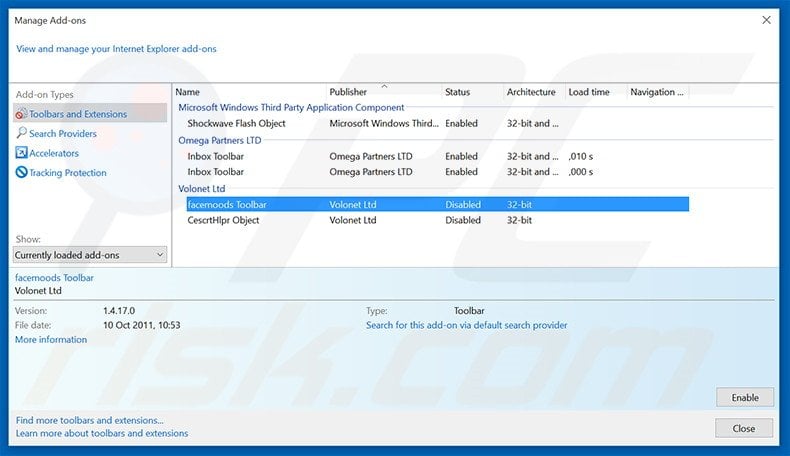Click the Toolbars and Extensions icon
This screenshot has height=456, width=790.
[x=21, y=114]
